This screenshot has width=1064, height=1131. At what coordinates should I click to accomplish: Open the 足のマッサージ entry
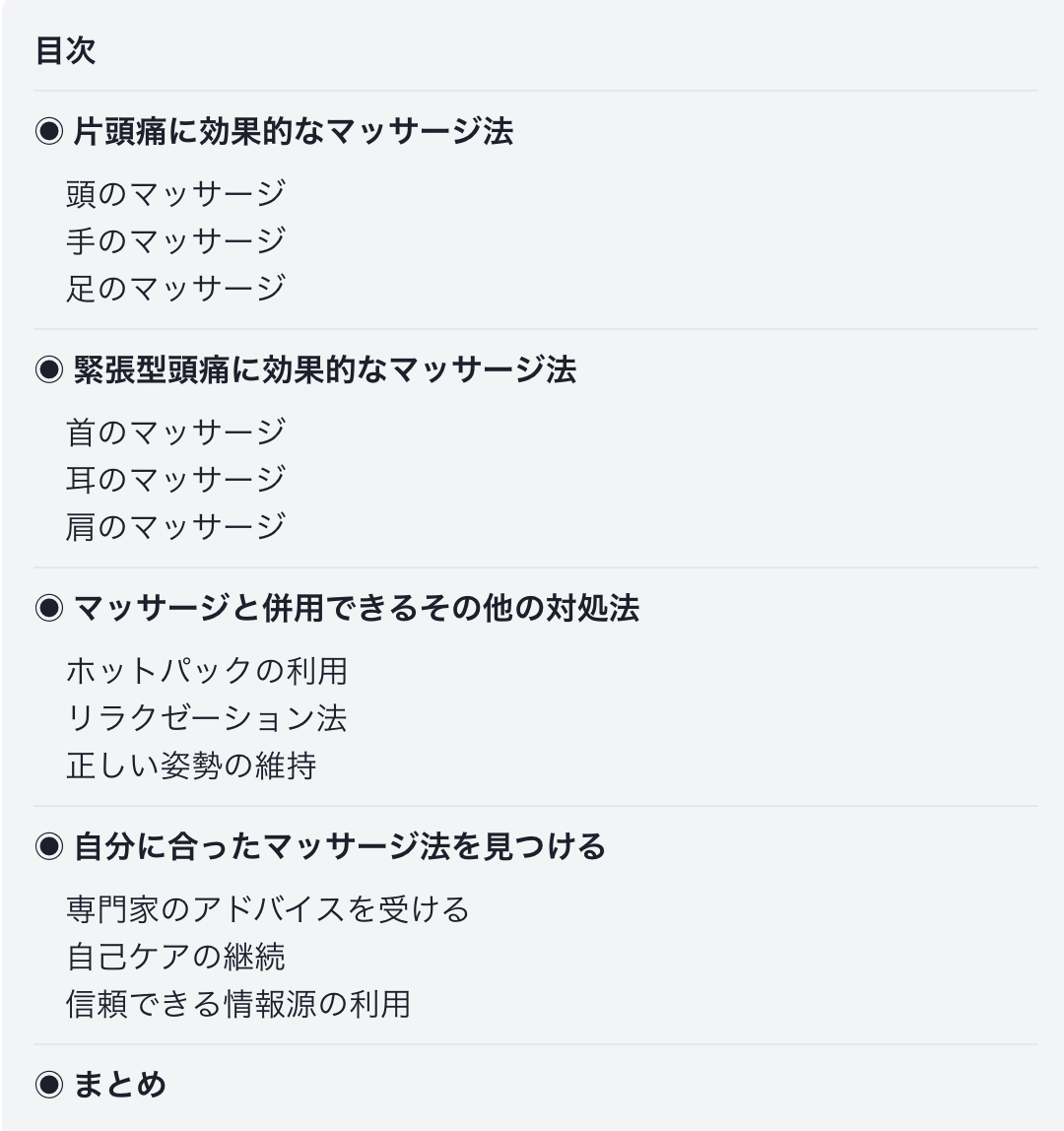(x=176, y=288)
